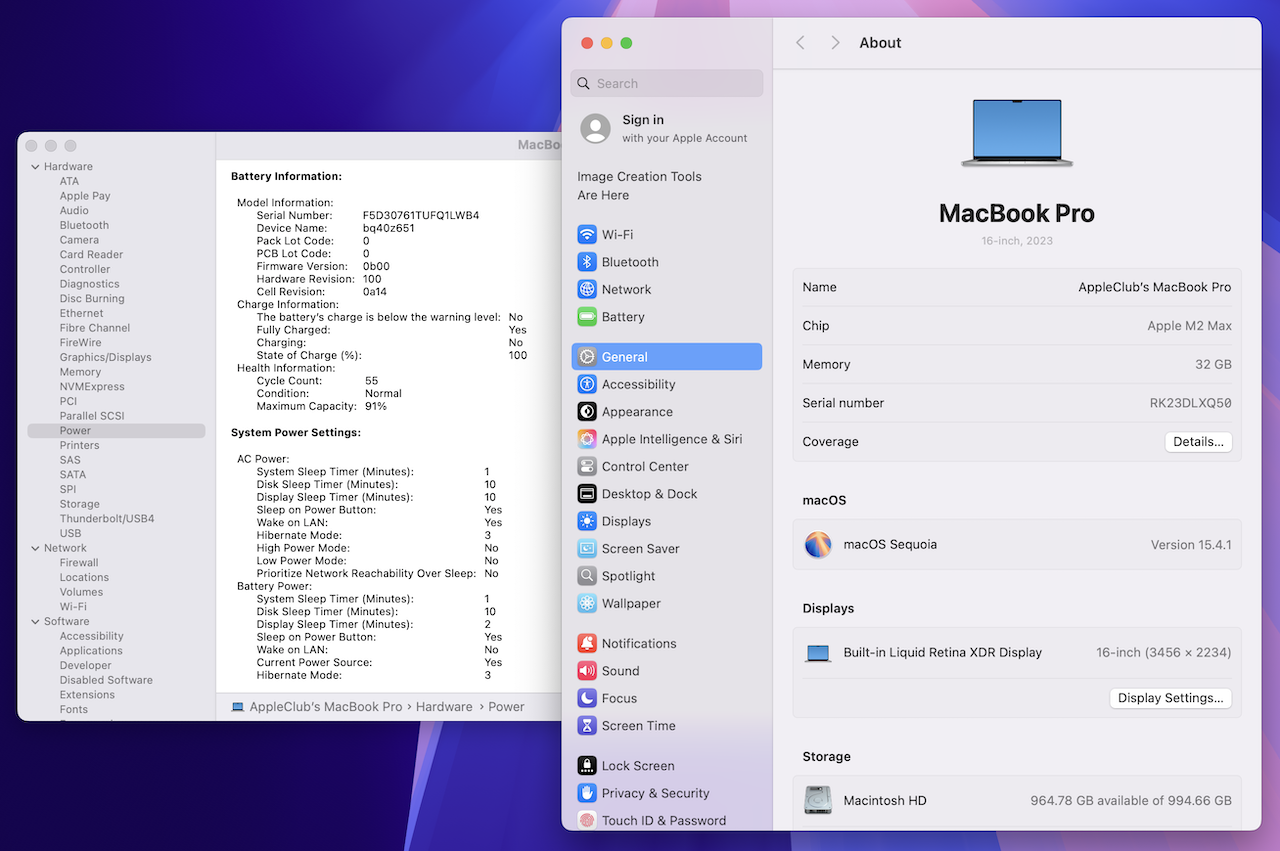Open the Apple Intelligence & Siri icon

[587, 439]
